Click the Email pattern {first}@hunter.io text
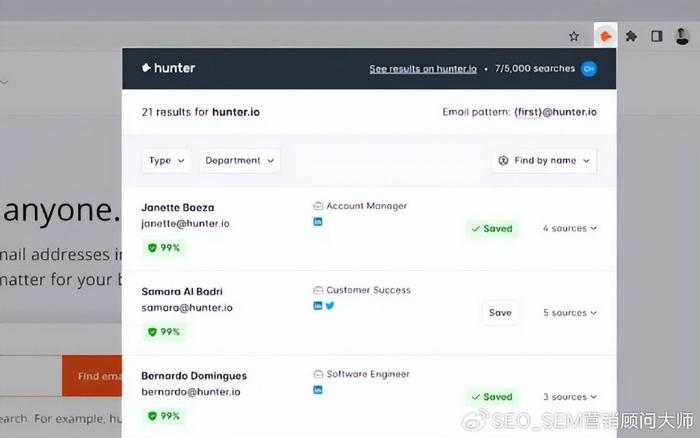The width and height of the screenshot is (700, 438). (x=519, y=112)
